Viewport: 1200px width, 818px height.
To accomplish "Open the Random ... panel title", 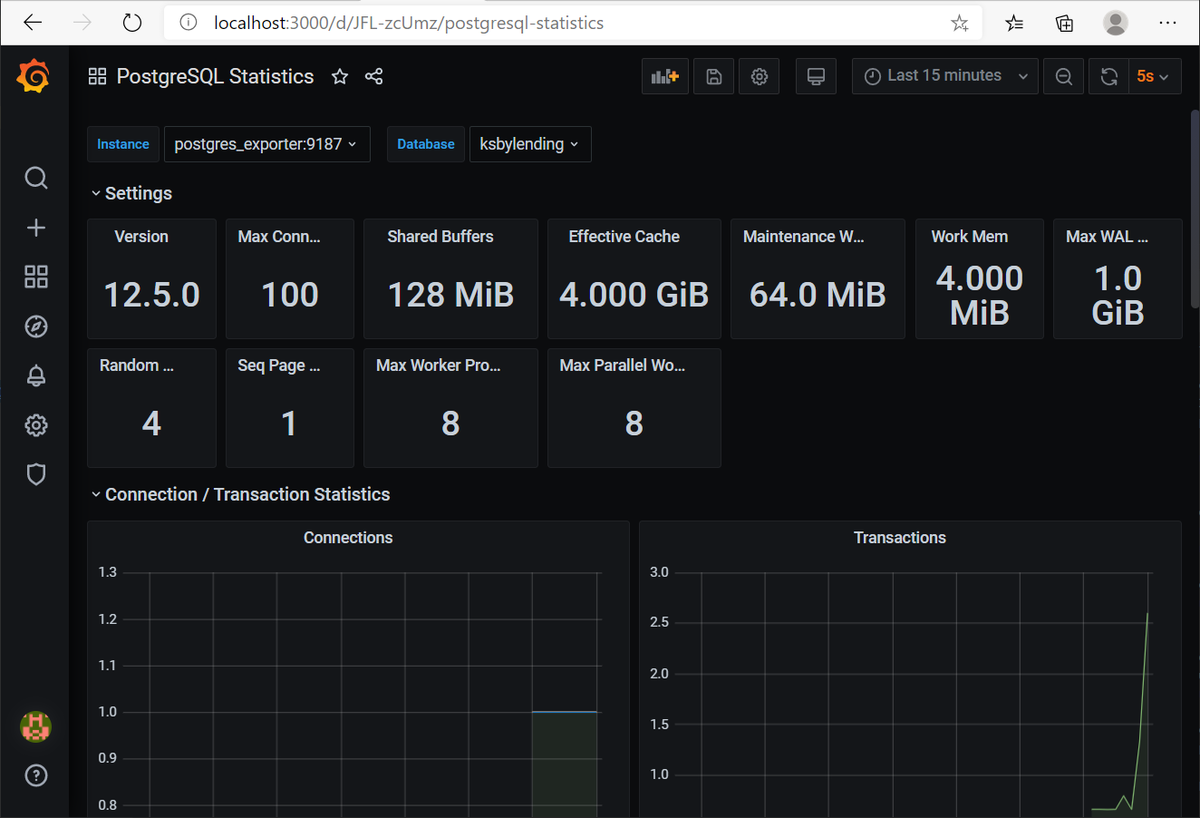I will point(137,366).
